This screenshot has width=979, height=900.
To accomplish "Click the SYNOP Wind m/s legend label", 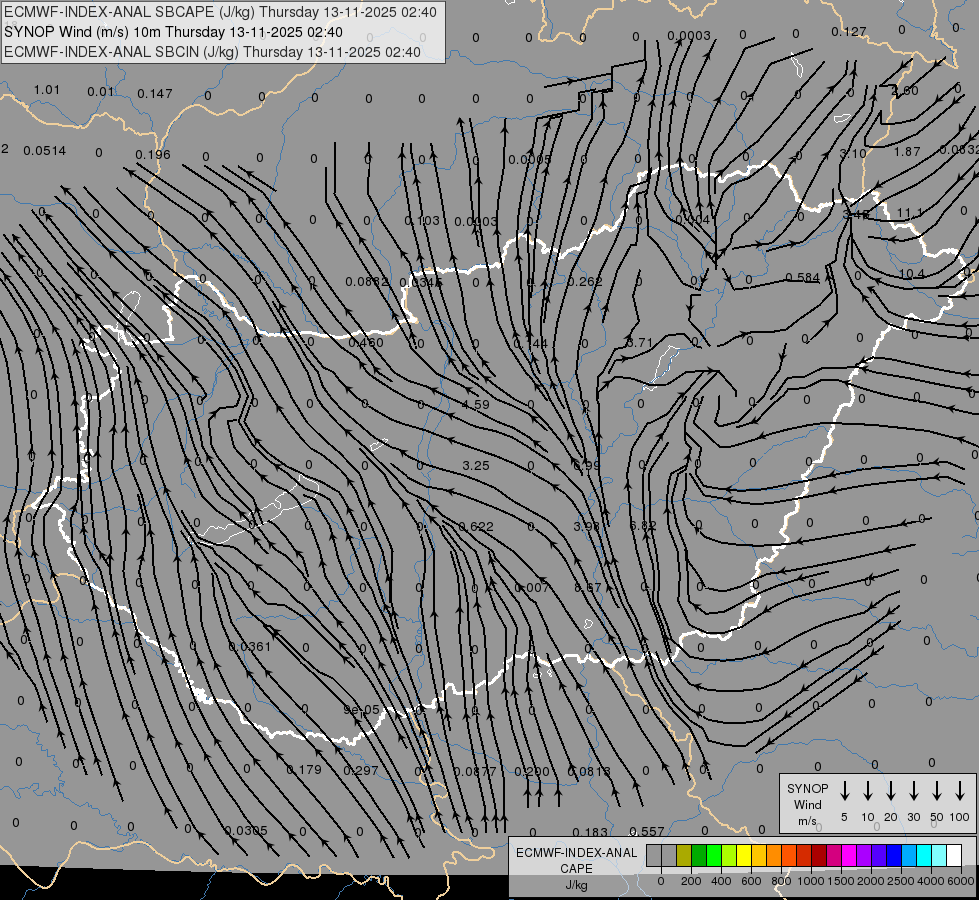I will point(807,804).
